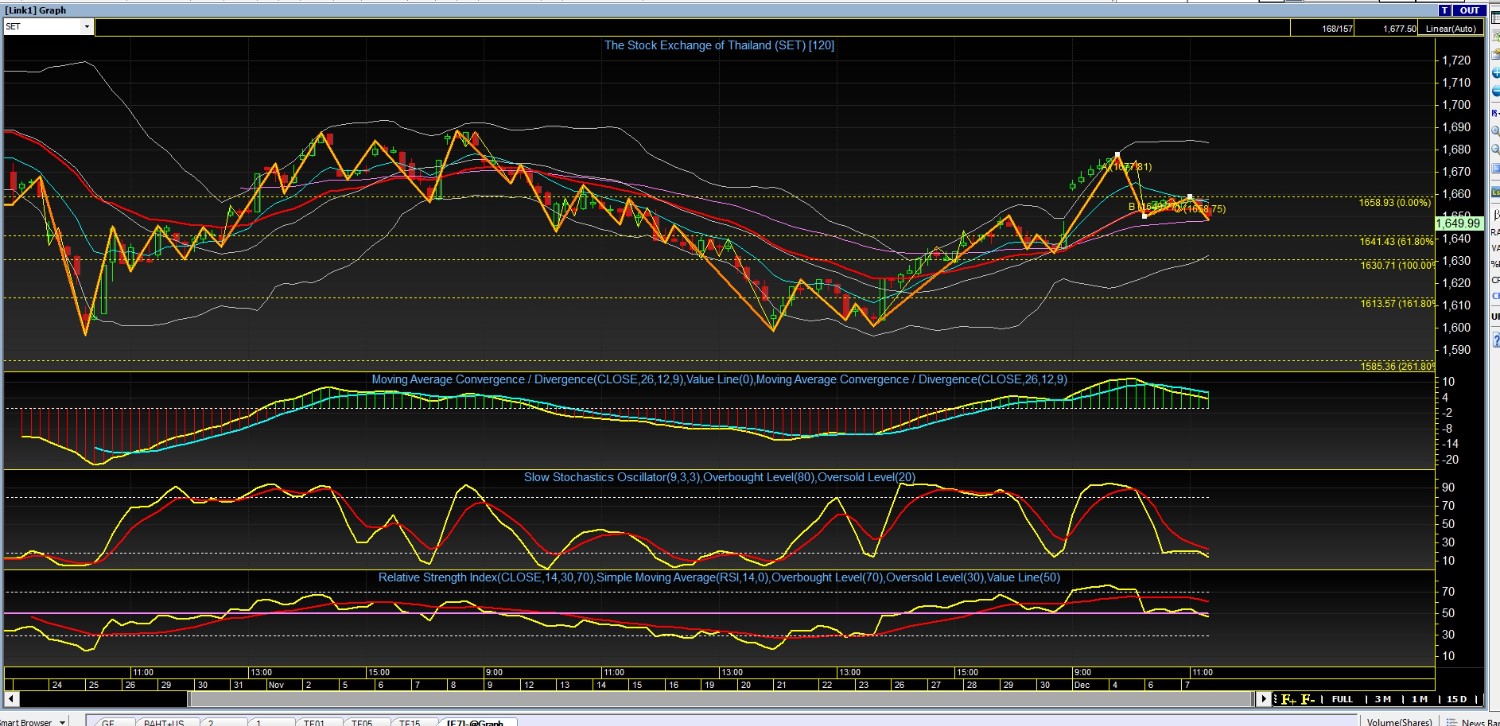Click the F- zoom out icon
1500x726 pixels.
[1307, 699]
